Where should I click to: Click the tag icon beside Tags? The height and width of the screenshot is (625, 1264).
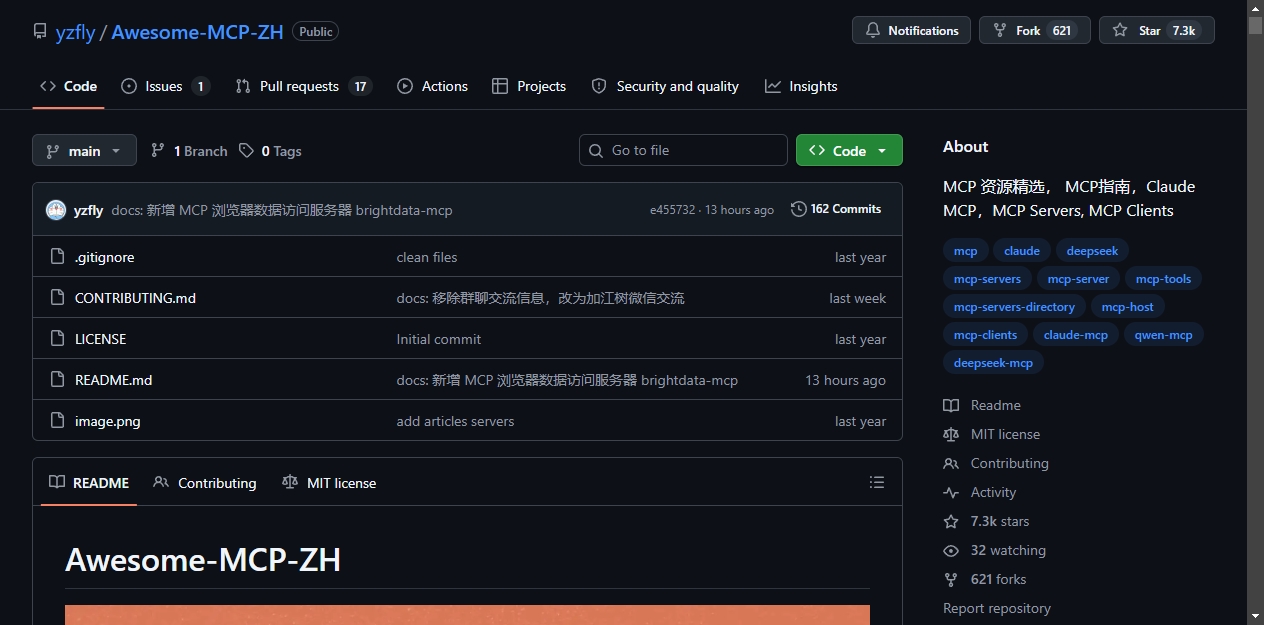coord(246,151)
